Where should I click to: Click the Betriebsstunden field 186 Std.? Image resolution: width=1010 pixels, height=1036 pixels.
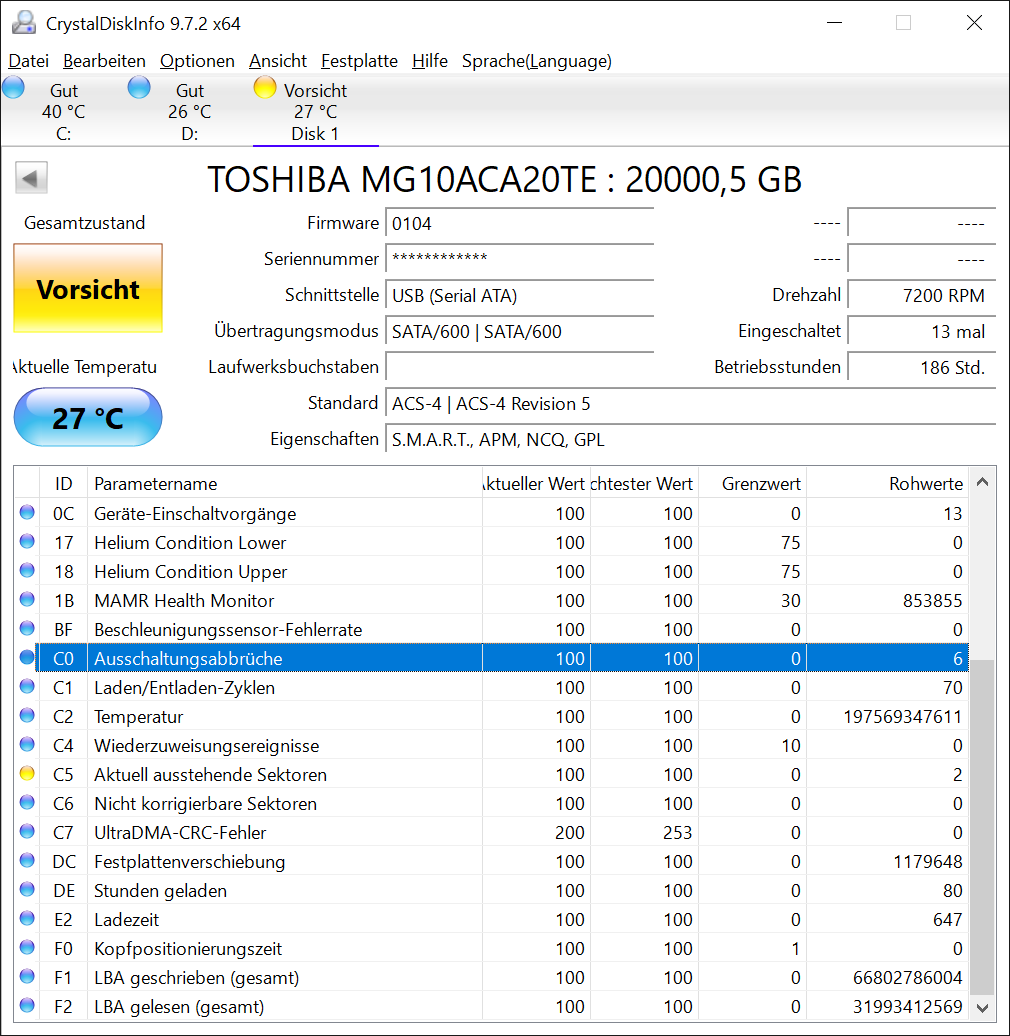point(921,367)
